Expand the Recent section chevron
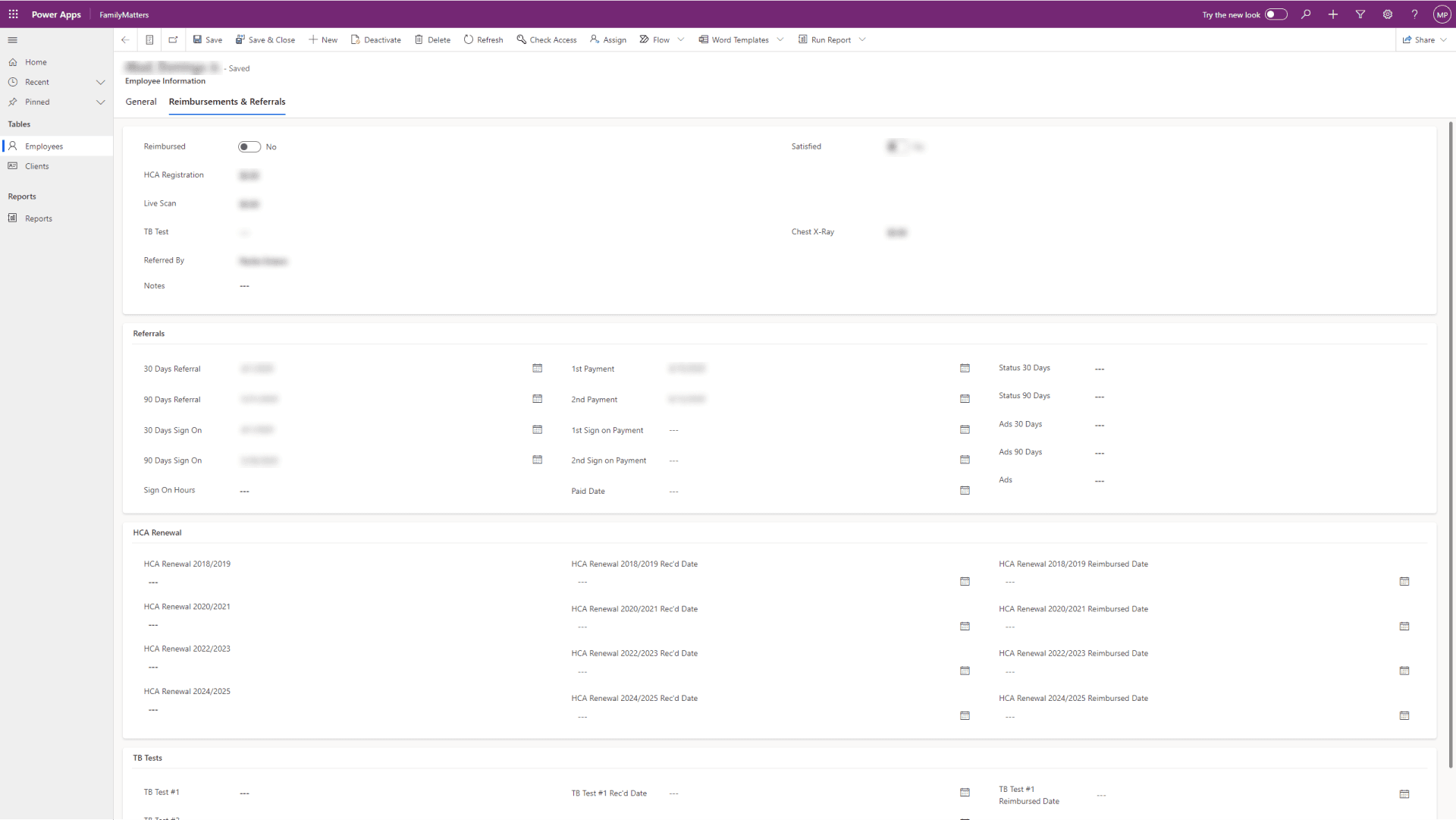1456x820 pixels. tap(101, 82)
